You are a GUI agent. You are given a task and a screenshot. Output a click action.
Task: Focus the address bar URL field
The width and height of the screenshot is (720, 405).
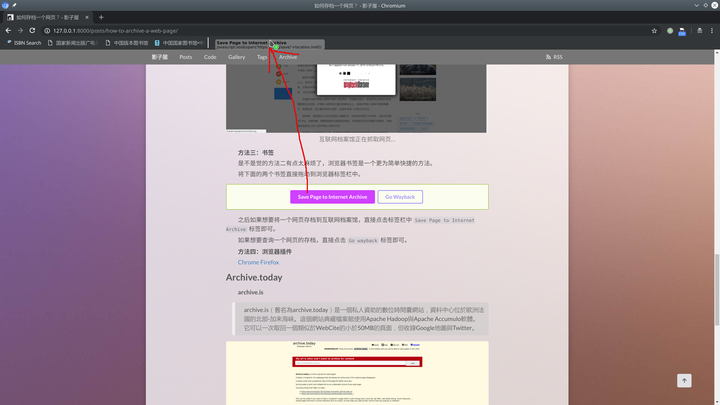click(300, 30)
